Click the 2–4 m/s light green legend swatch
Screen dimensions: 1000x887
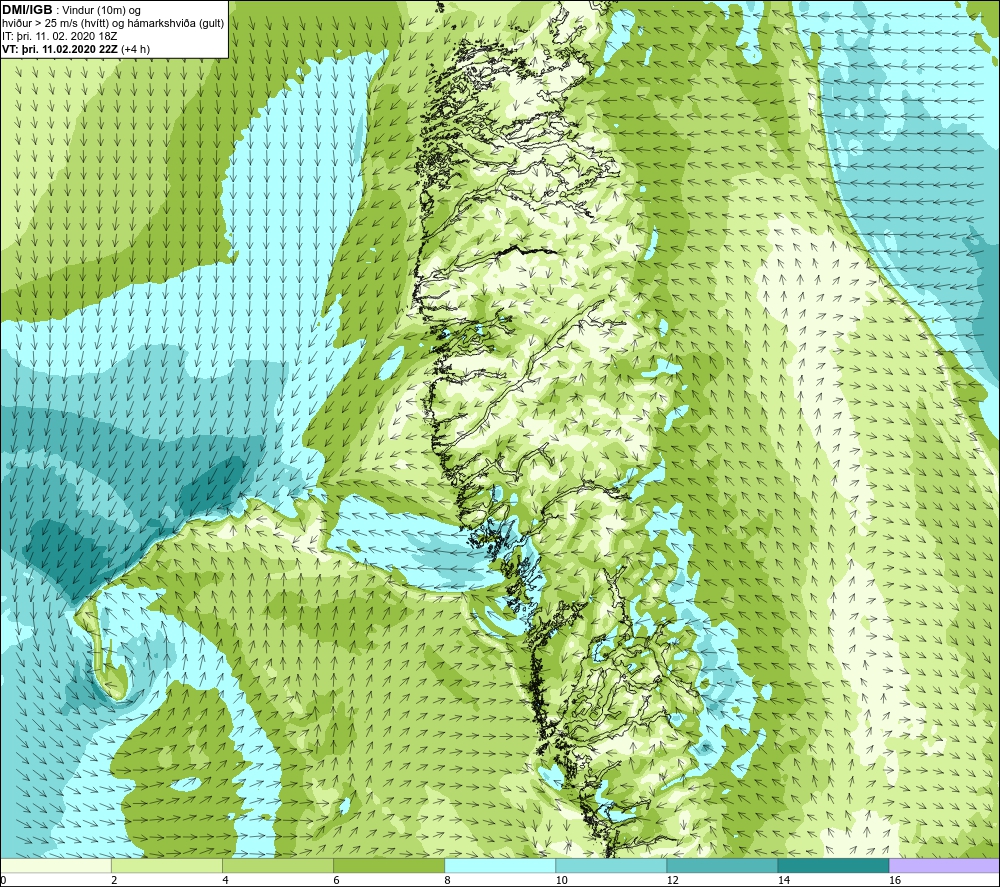click(166, 866)
